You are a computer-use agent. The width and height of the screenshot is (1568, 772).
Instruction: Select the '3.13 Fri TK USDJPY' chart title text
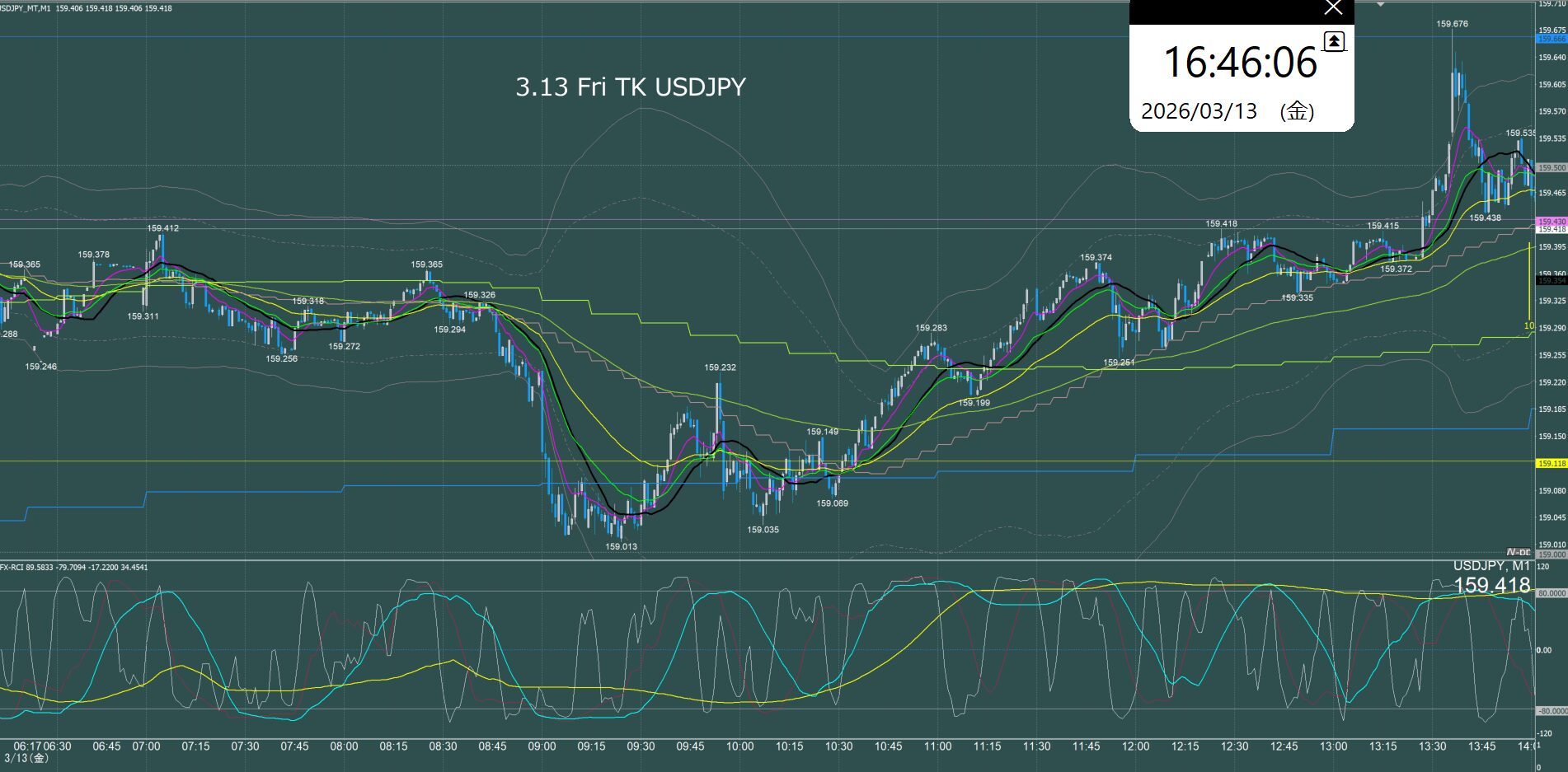click(630, 87)
